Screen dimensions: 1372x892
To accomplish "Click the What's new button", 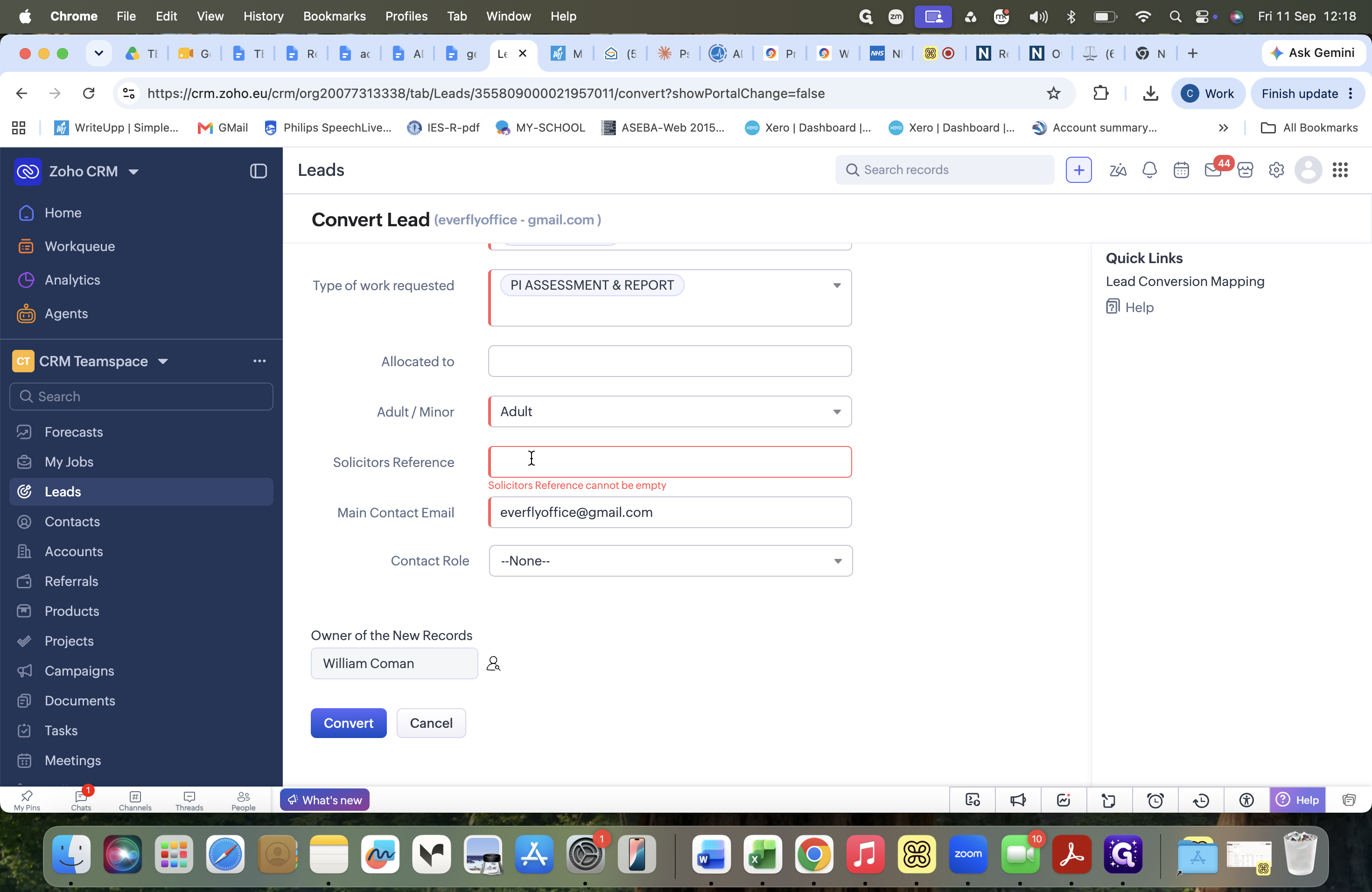I will (x=324, y=800).
